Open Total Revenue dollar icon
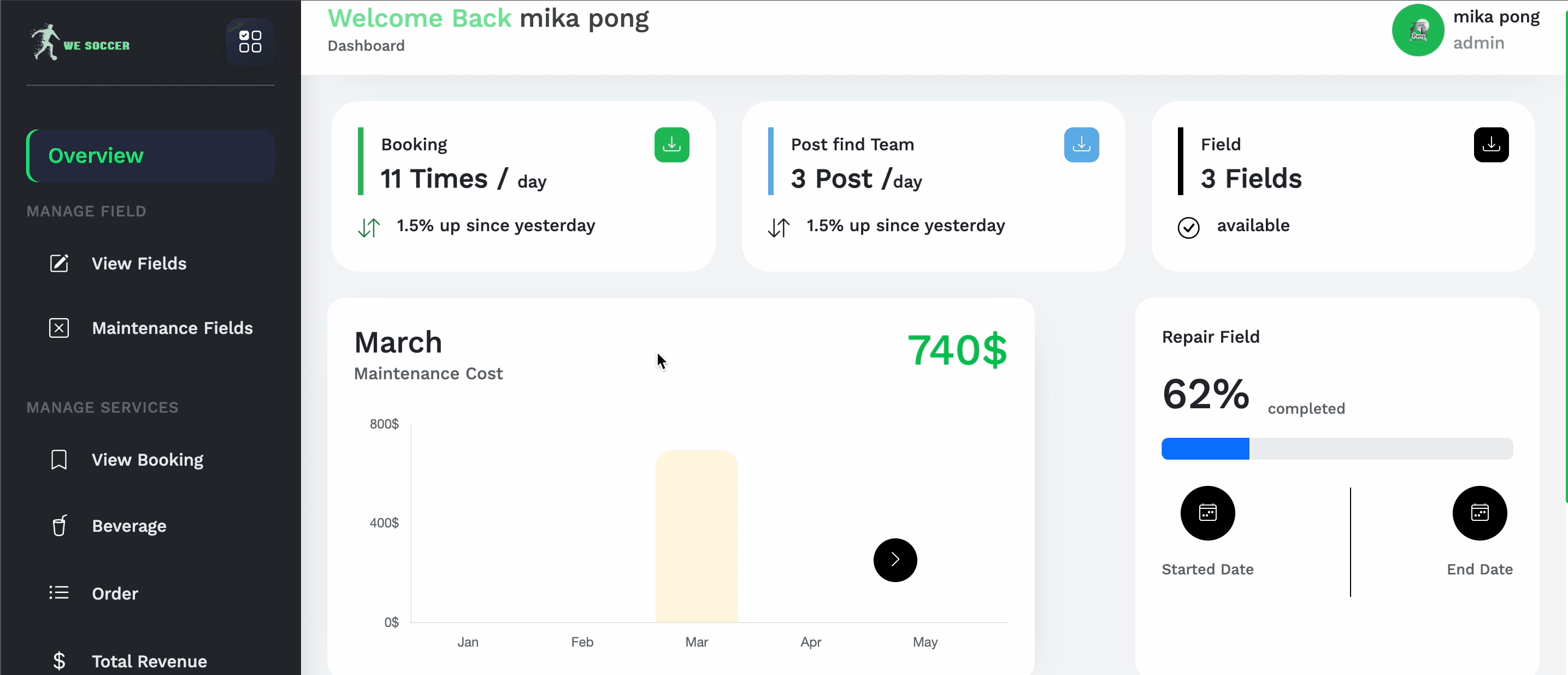1568x675 pixels. (x=59, y=660)
